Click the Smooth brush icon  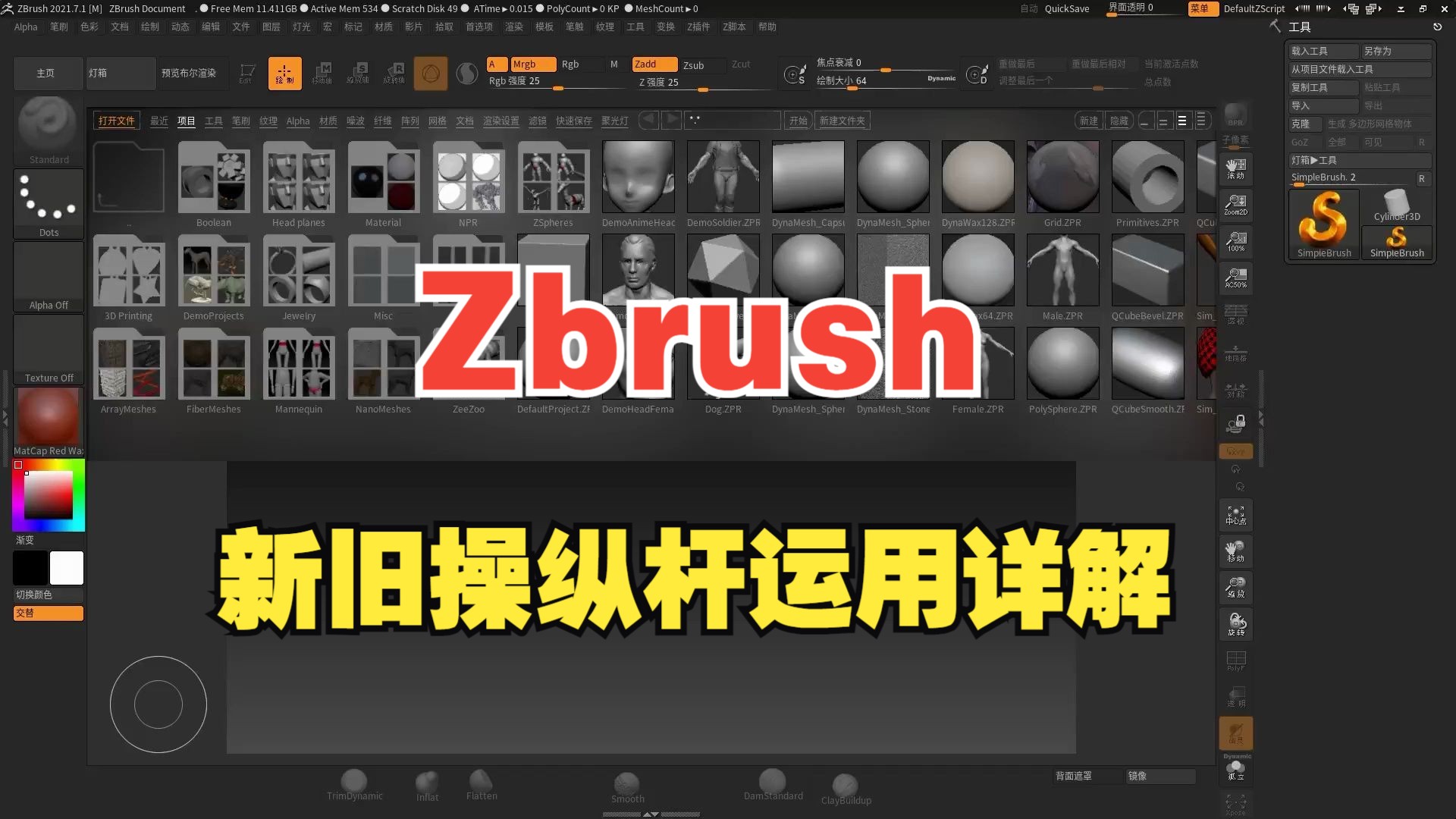pyautogui.click(x=628, y=782)
